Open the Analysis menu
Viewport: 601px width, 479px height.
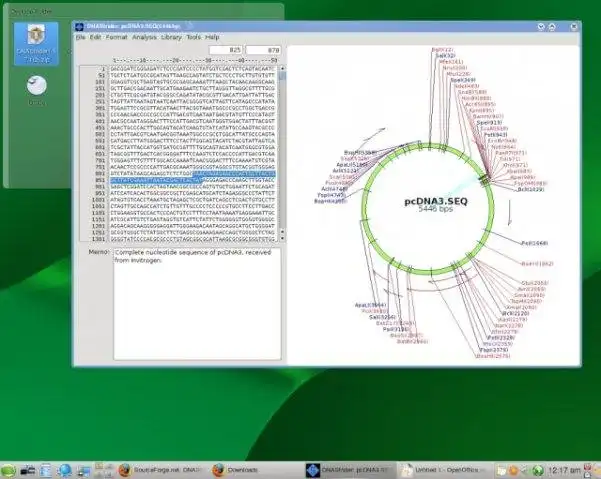144,37
